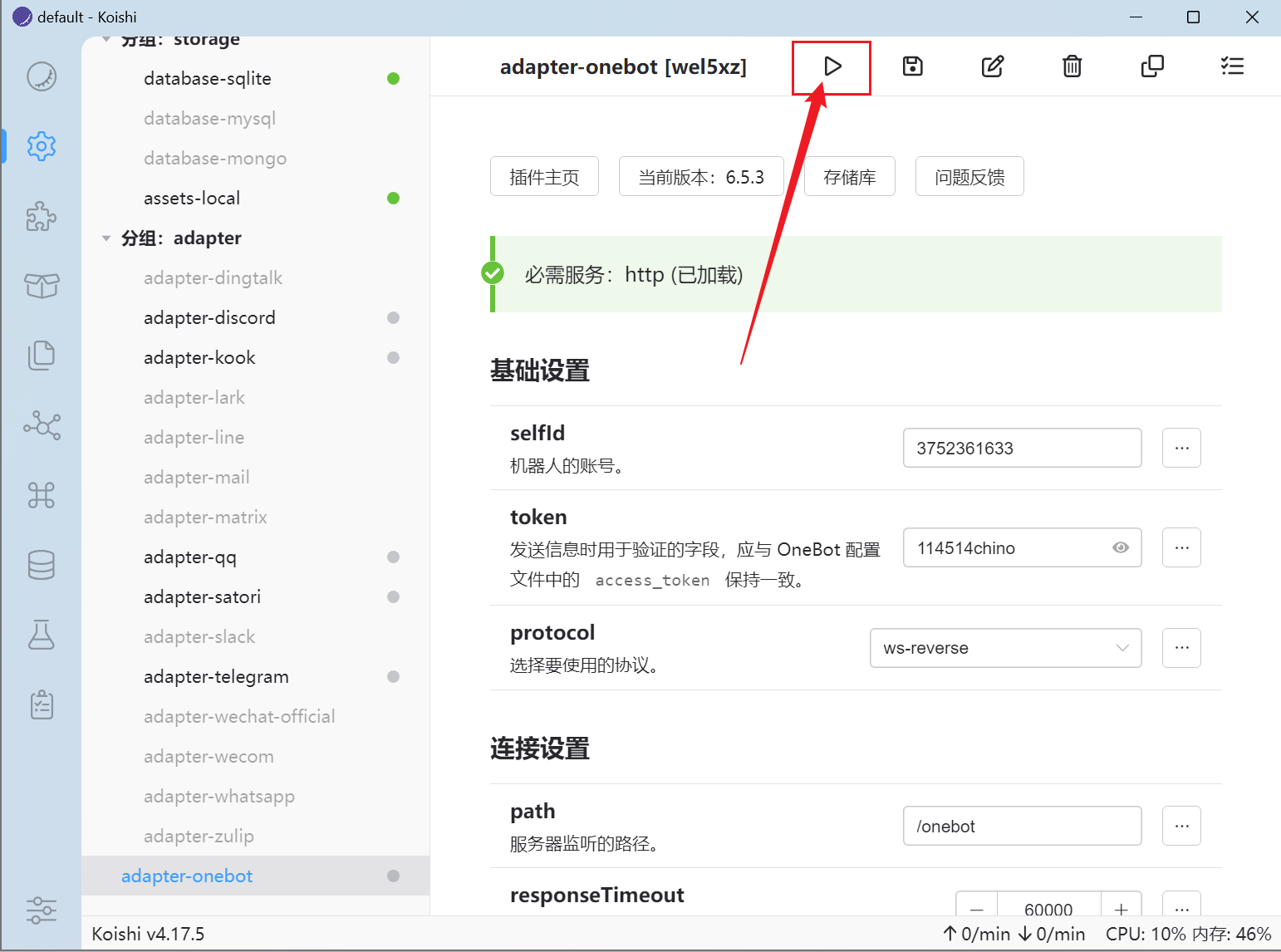Image resolution: width=1281 pixels, height=952 pixels.
Task: Open the clipboard log icon in sidebar
Action: pyautogui.click(x=42, y=704)
